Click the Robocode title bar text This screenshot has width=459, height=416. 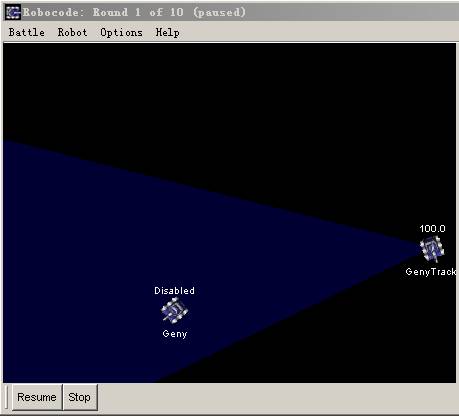coord(134,13)
